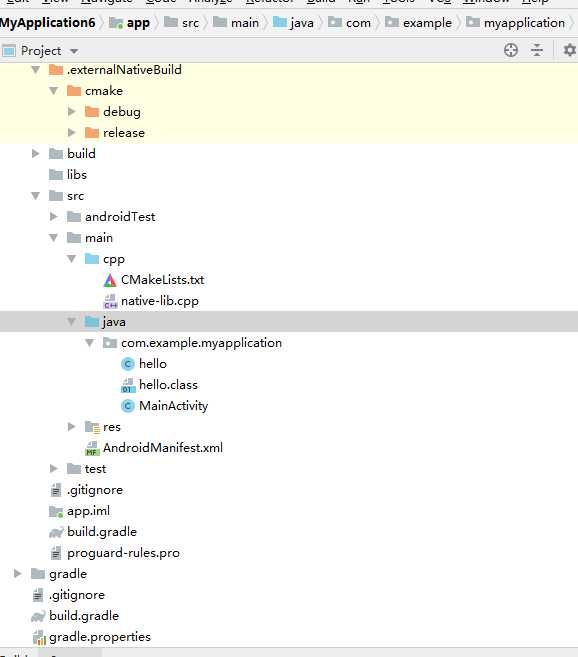This screenshot has height=657, width=578.
Task: Click the collapse all icon in Project panel
Action: click(x=537, y=50)
